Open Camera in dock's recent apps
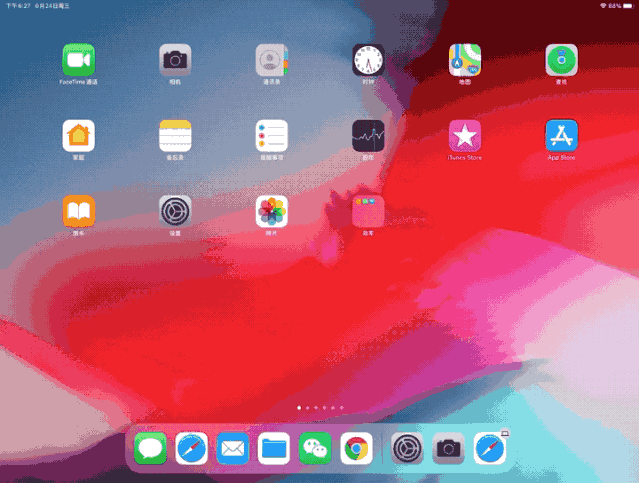 pos(448,448)
